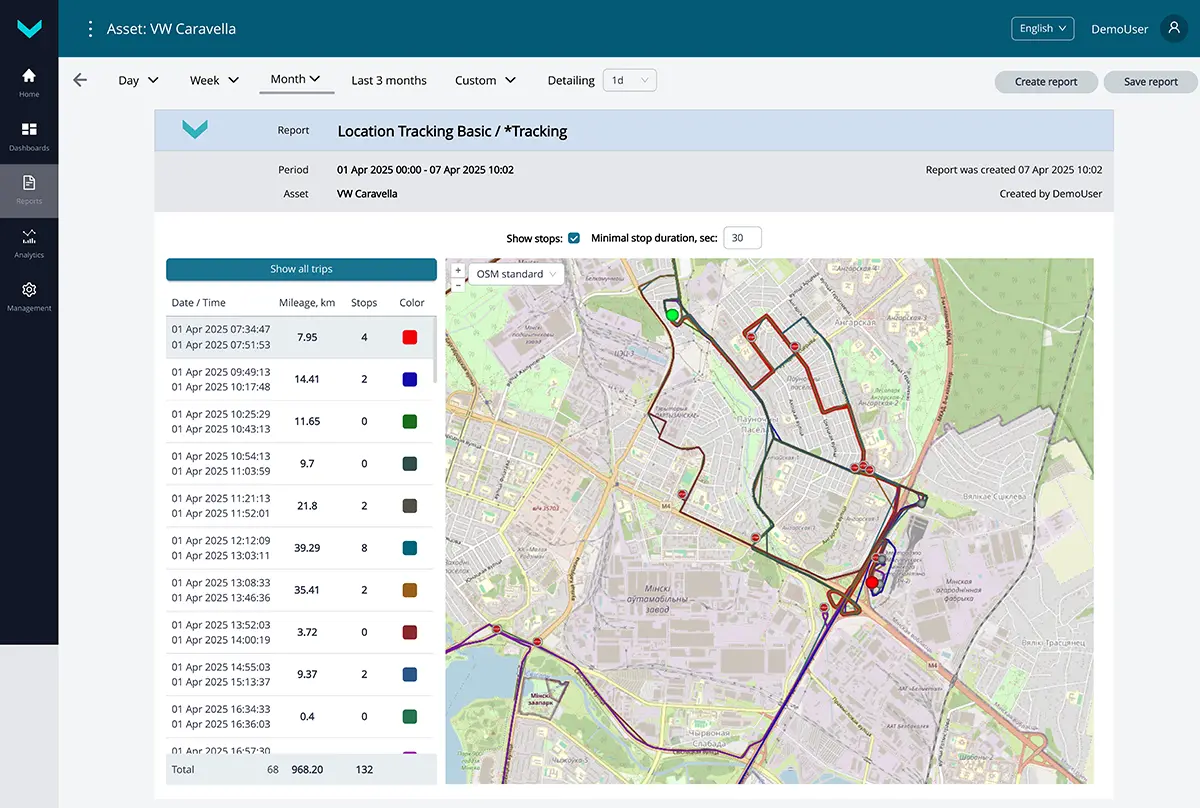Open the three-dot asset menu
The width and height of the screenshot is (1200, 808).
point(90,29)
